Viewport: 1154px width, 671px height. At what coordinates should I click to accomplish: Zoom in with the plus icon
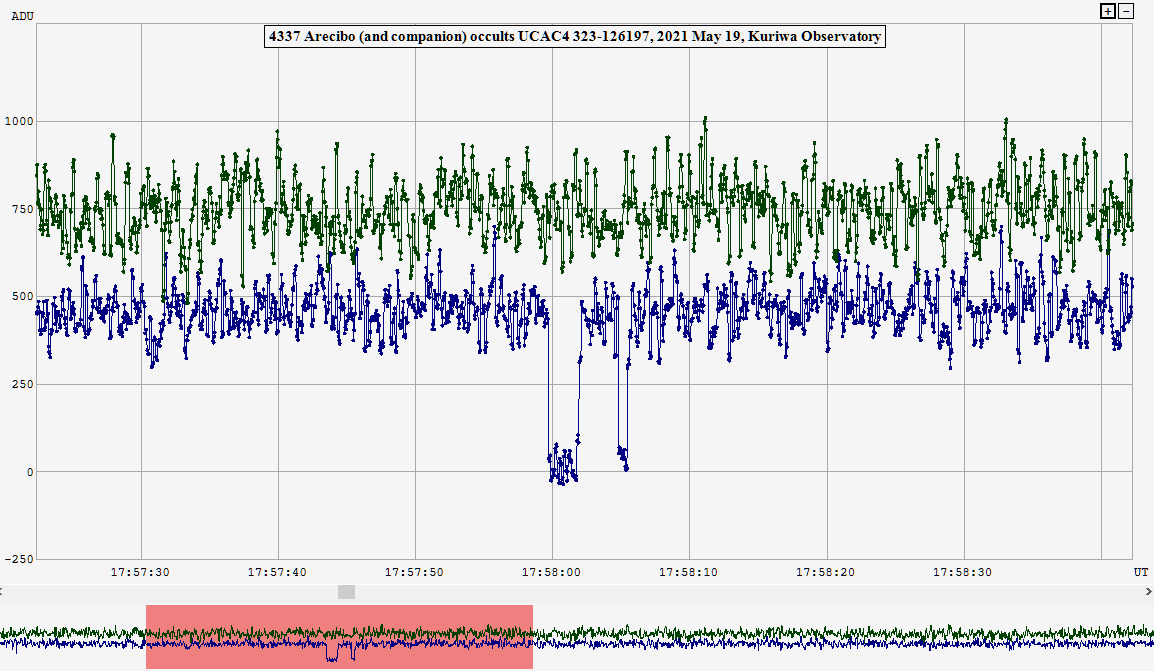click(1107, 11)
